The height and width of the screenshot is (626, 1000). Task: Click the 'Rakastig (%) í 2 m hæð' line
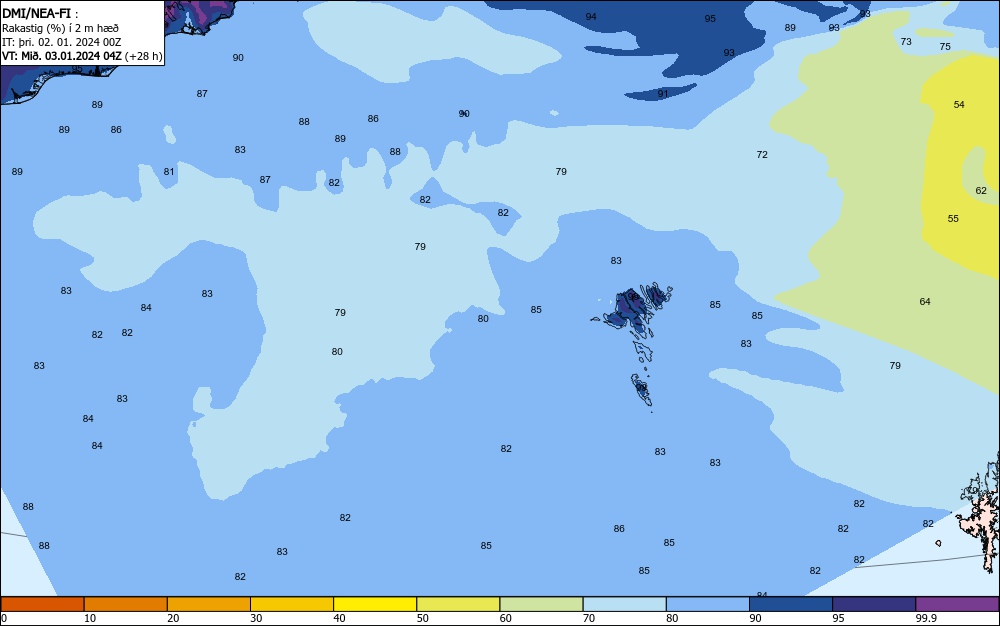coord(61,28)
